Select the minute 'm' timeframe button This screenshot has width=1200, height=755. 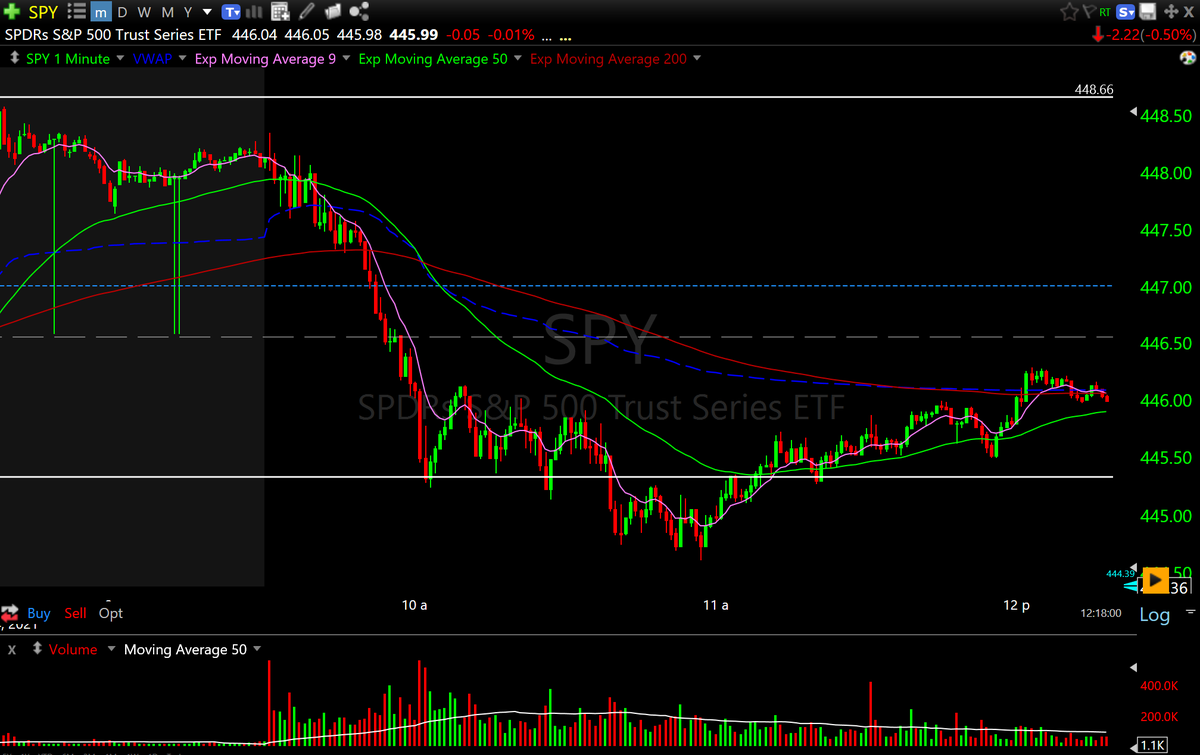click(101, 12)
